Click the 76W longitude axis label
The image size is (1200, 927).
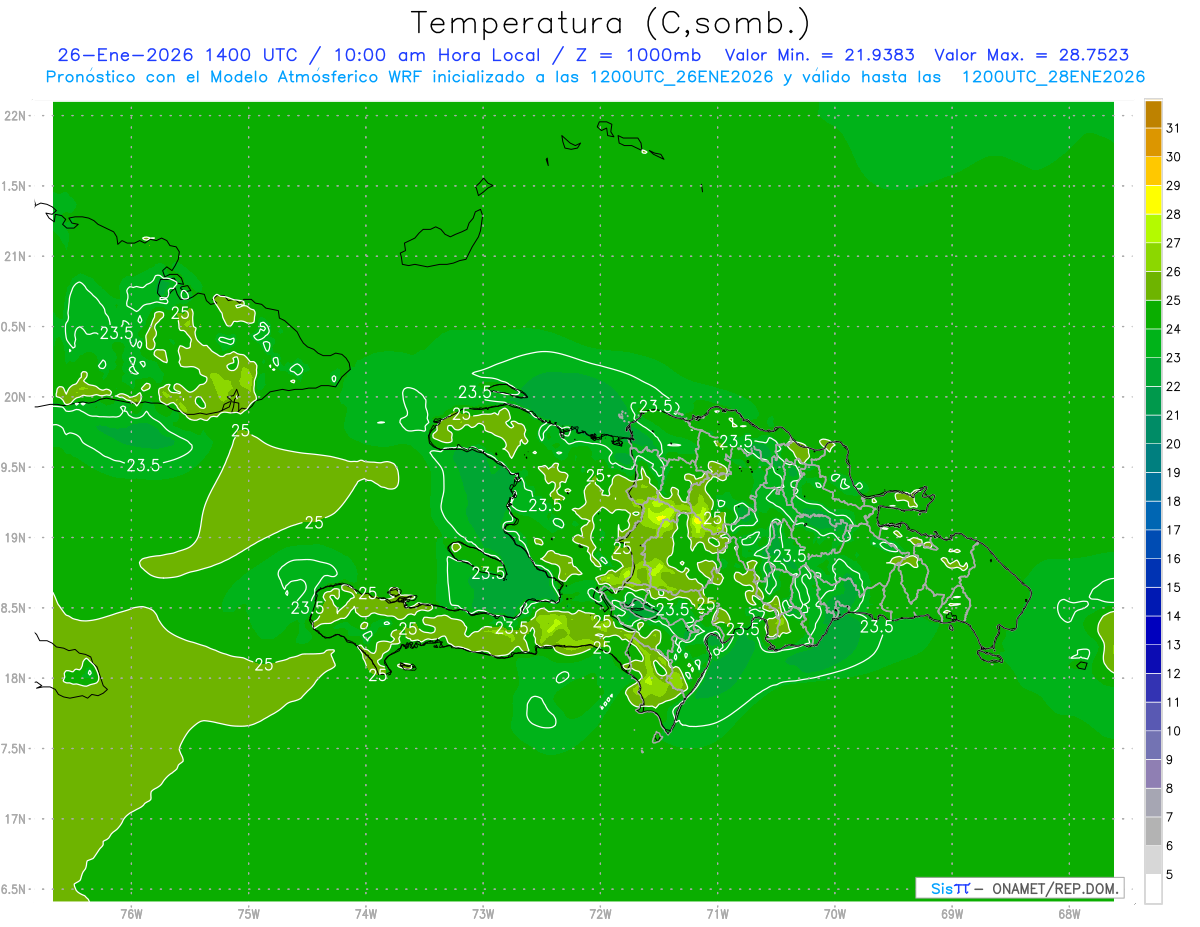pos(131,913)
